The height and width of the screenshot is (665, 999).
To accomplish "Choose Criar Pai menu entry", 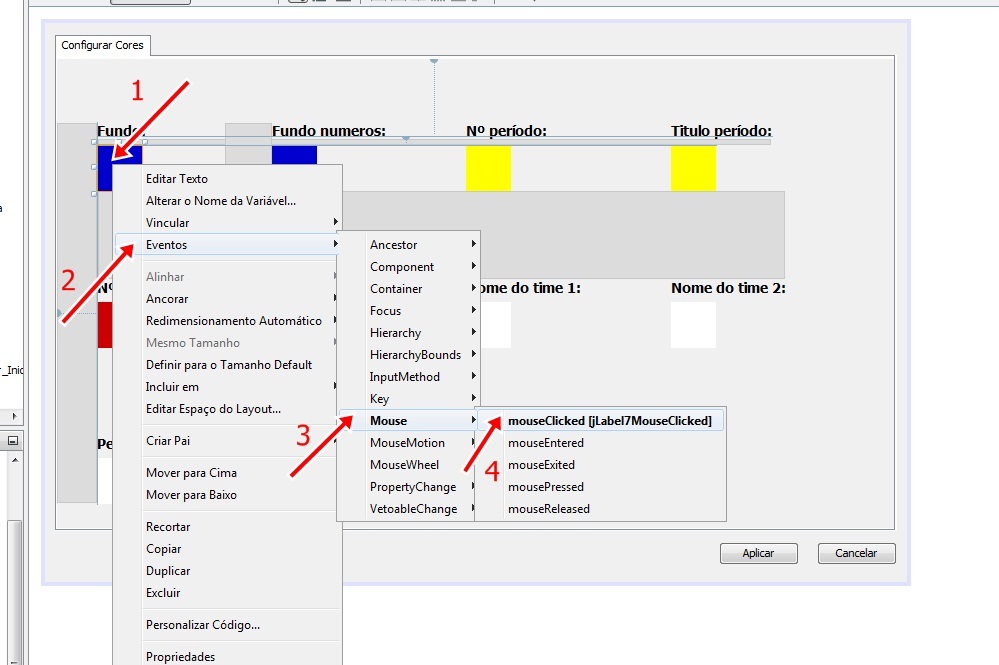I will pos(227,441).
